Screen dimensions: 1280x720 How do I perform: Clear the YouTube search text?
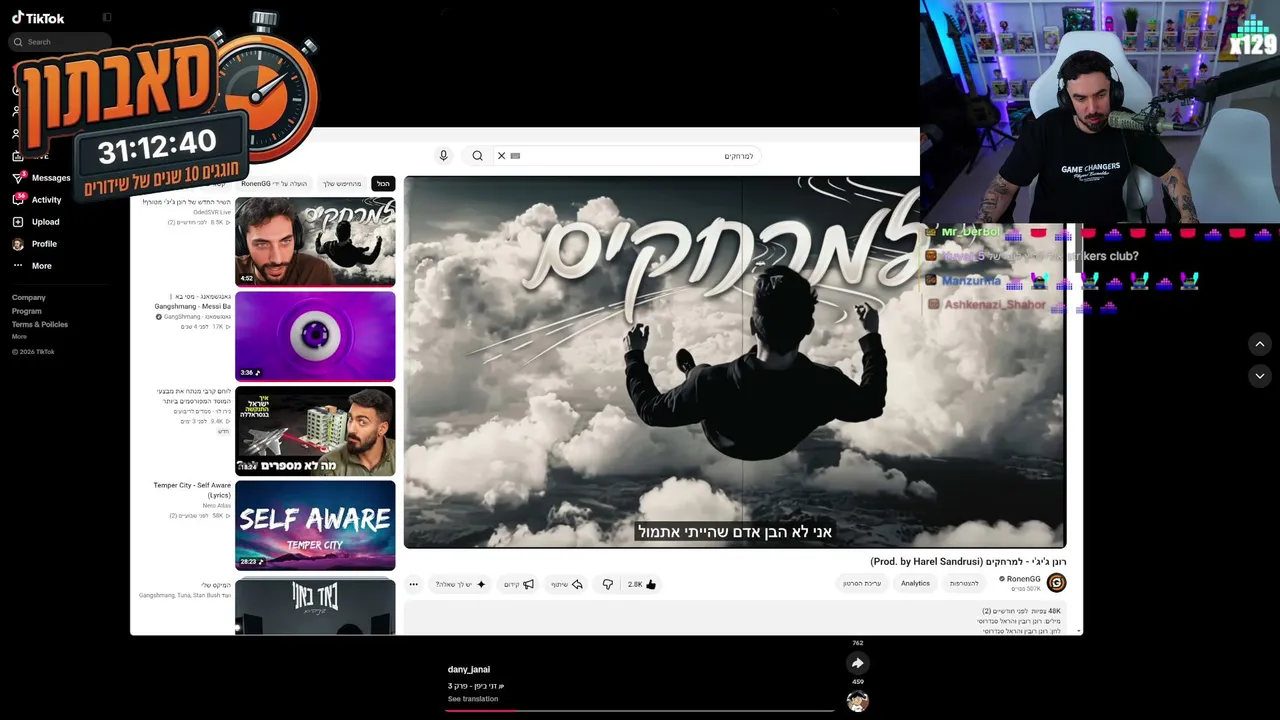coord(502,156)
